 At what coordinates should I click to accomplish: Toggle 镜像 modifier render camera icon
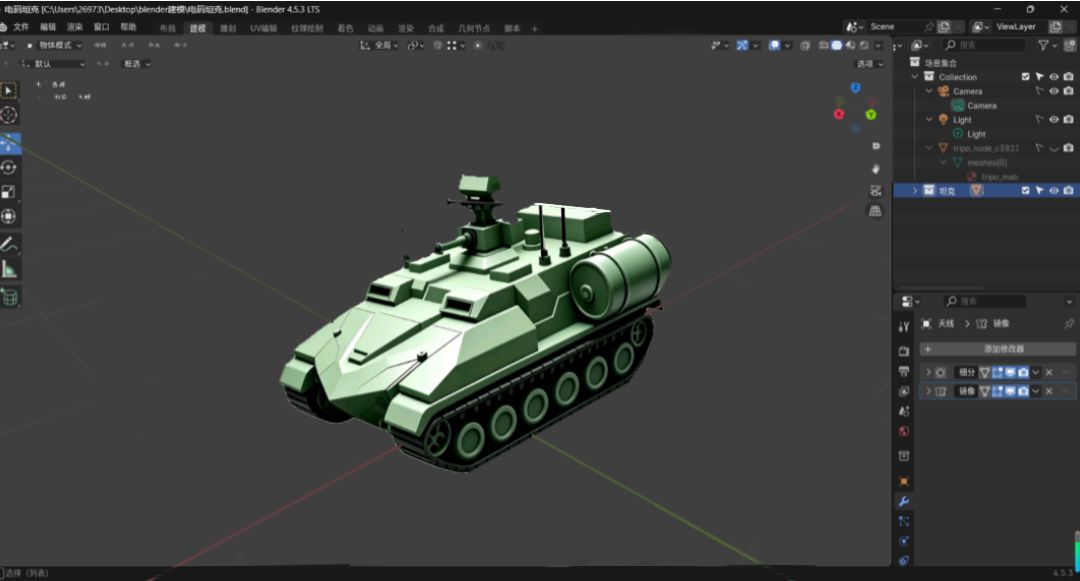[x=1024, y=391]
